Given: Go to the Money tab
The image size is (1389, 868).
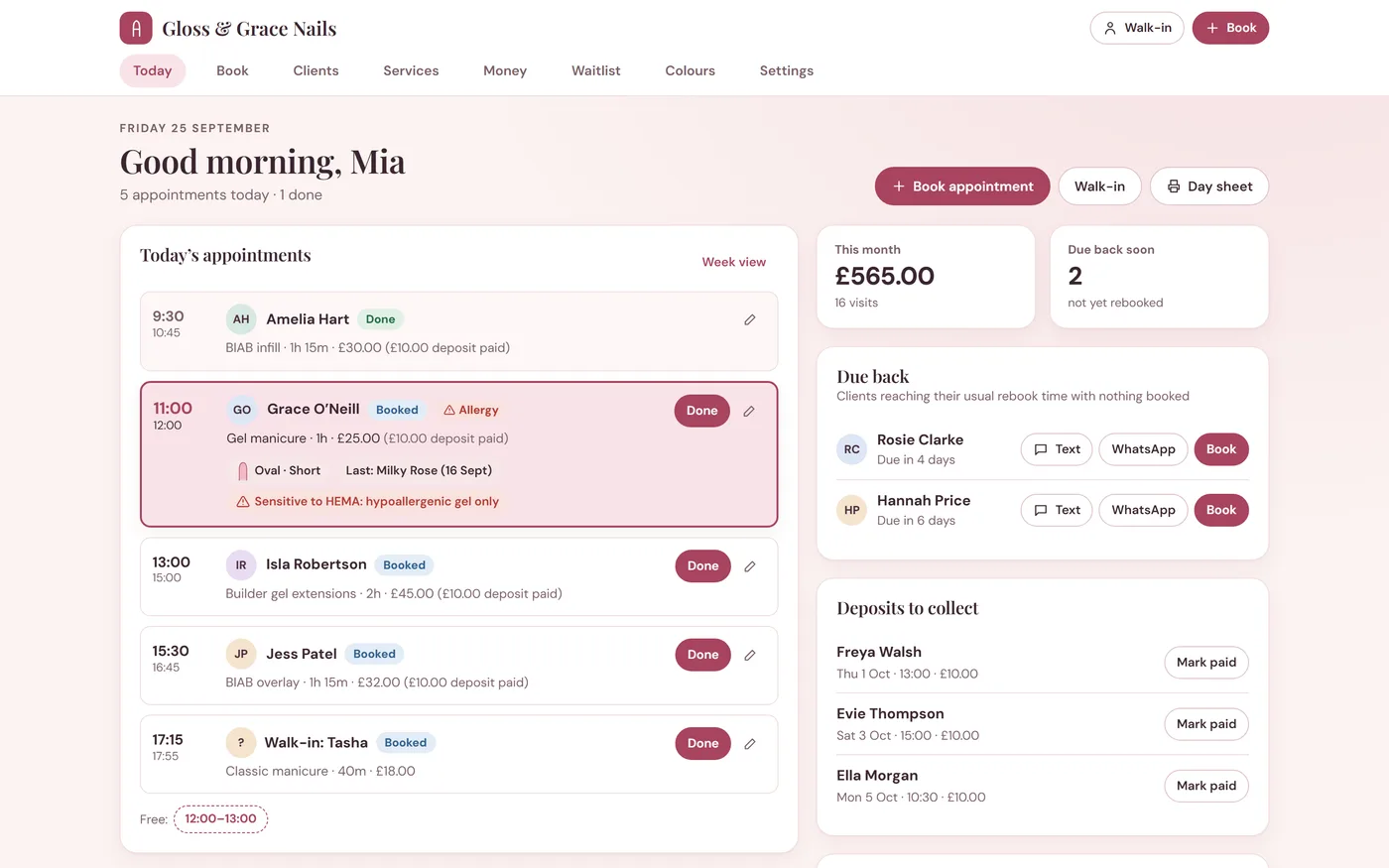Looking at the screenshot, I should click(505, 70).
